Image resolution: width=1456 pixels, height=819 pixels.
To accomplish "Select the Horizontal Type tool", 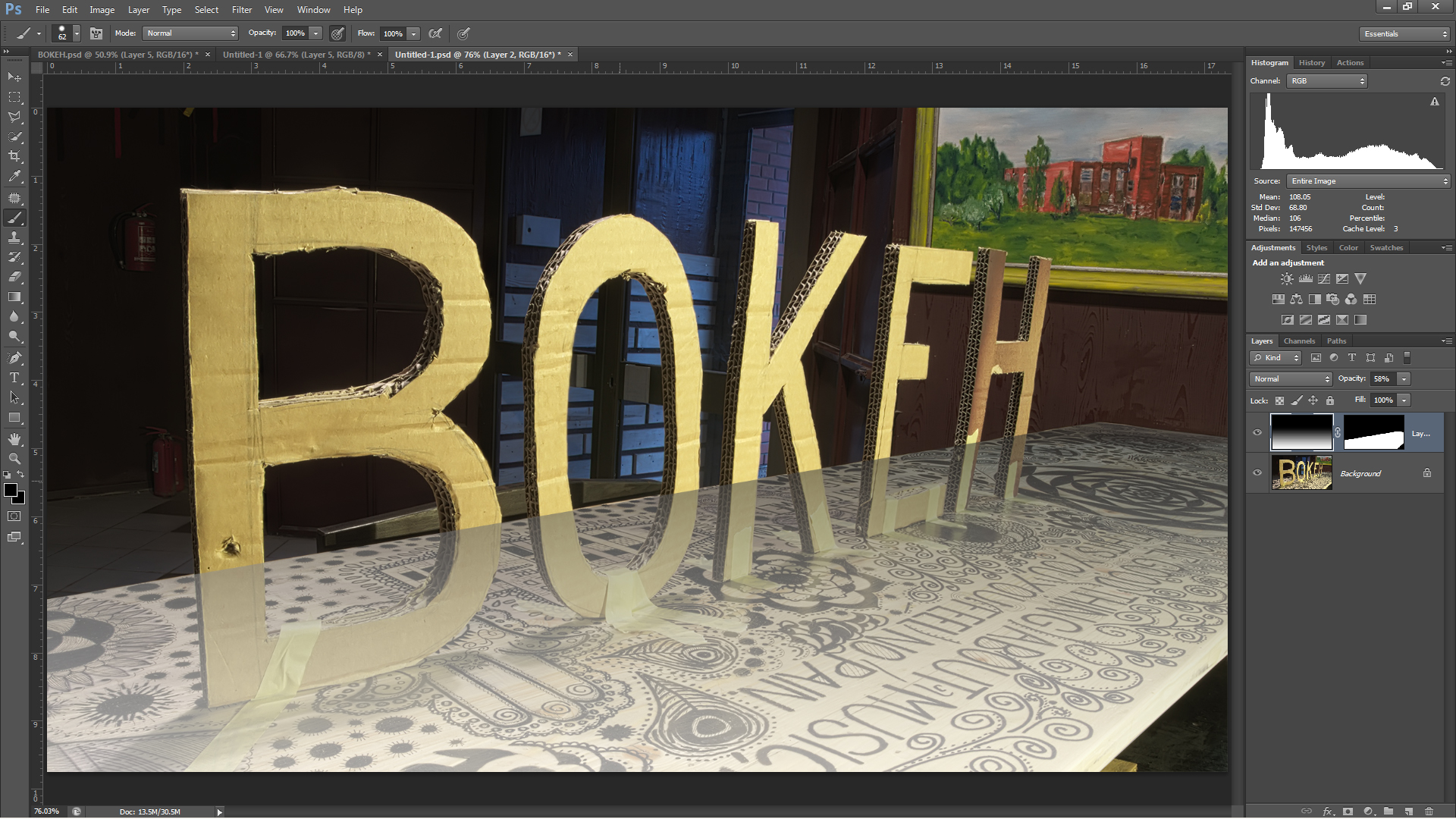I will [x=14, y=378].
